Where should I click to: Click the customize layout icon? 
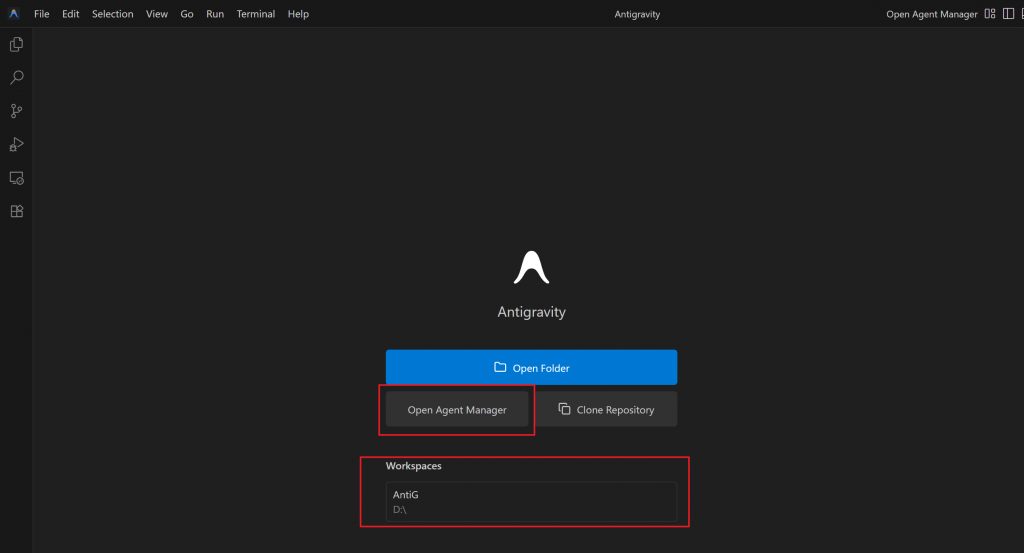coord(990,14)
